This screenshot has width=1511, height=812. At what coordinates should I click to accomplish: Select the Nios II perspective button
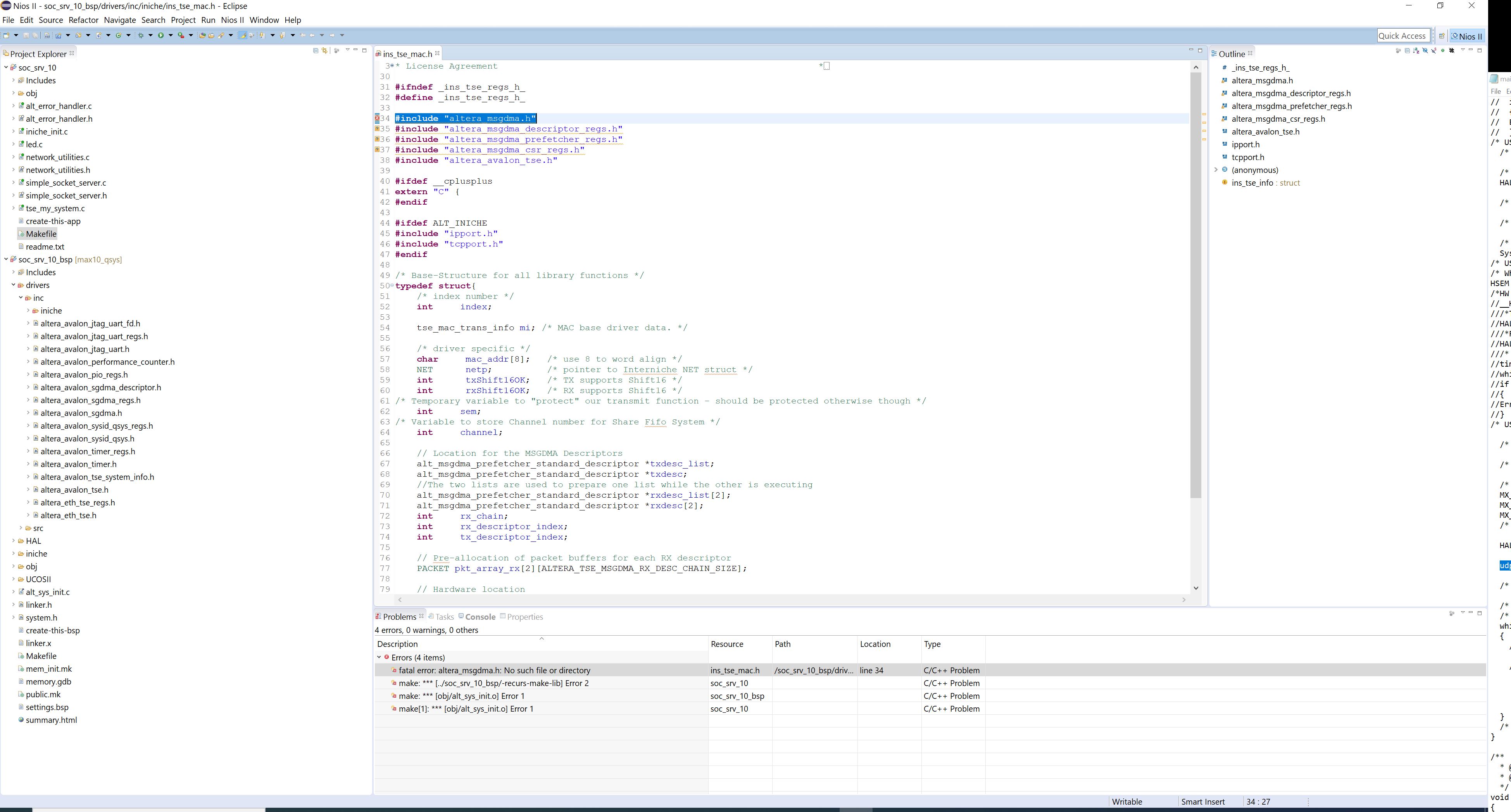pyautogui.click(x=1467, y=36)
